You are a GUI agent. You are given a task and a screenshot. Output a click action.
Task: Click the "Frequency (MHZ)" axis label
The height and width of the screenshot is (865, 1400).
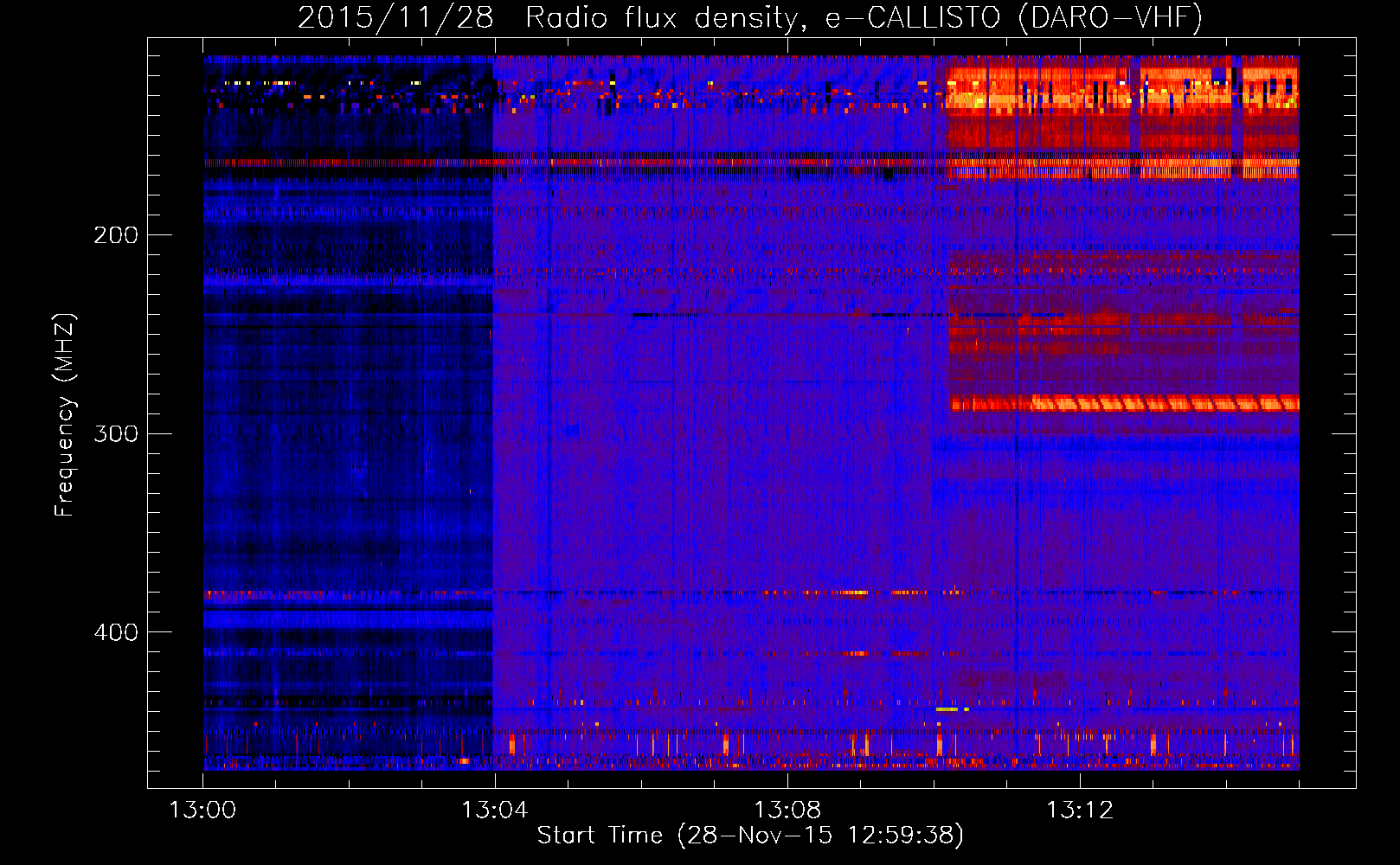coord(65,415)
